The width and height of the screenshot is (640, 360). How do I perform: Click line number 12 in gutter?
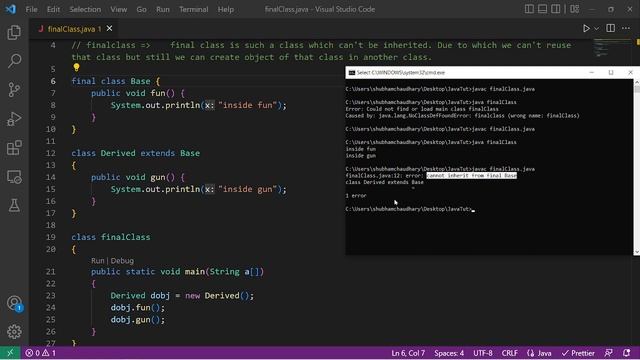(51, 153)
